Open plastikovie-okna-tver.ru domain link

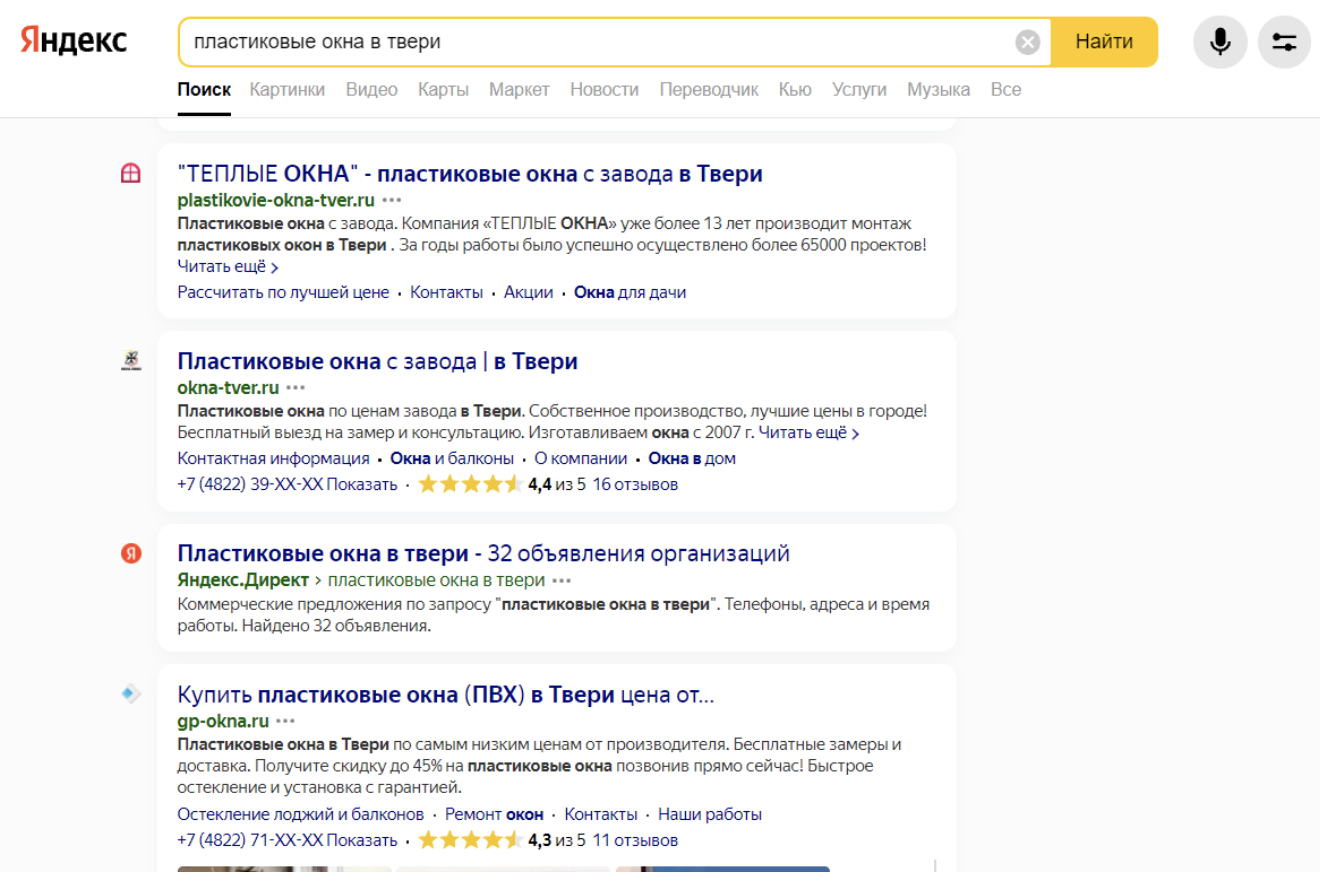[x=276, y=200]
